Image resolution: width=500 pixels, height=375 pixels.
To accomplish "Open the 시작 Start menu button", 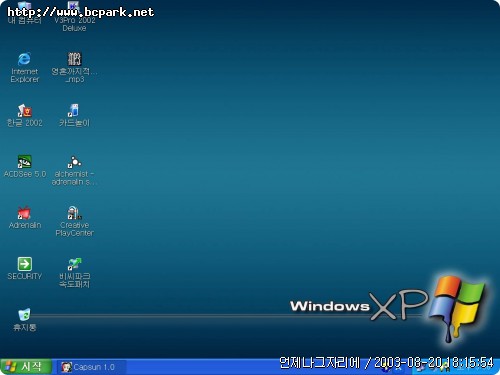I will (x=26, y=367).
